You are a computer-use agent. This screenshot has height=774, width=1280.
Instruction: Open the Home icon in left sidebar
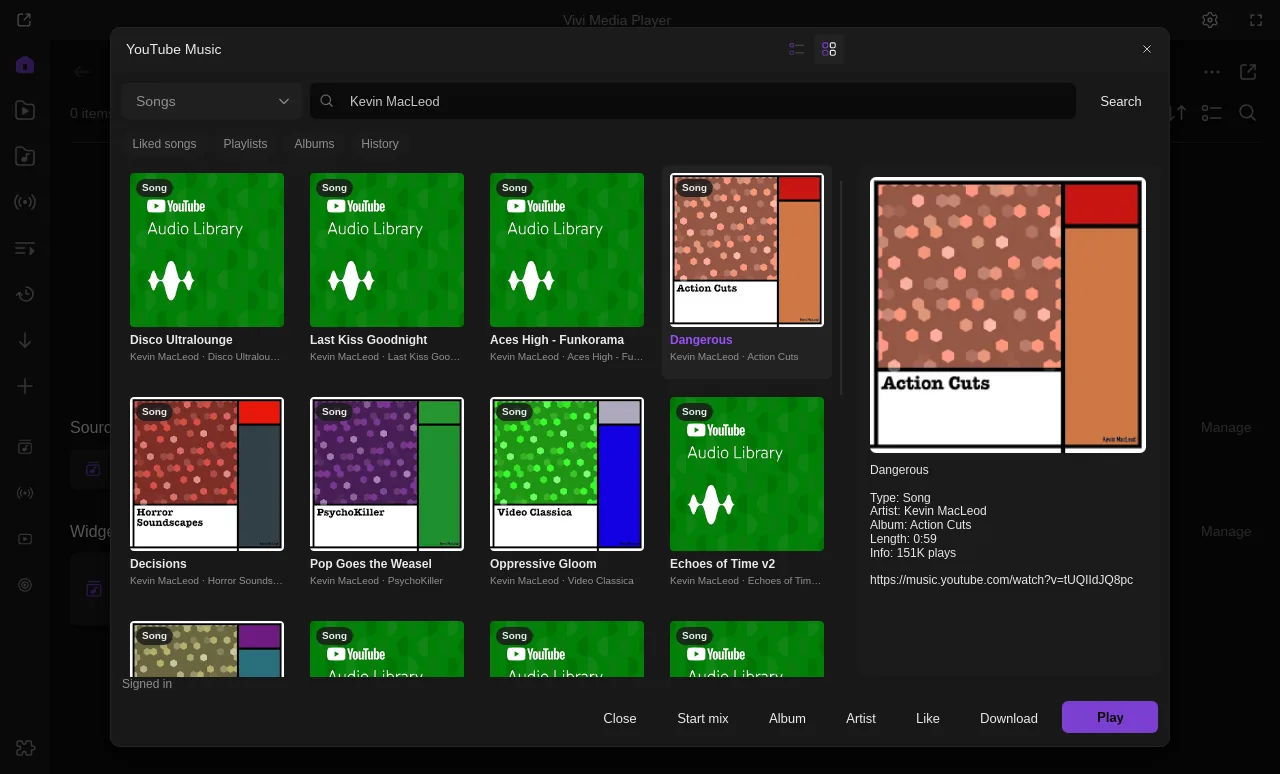[x=25, y=65]
